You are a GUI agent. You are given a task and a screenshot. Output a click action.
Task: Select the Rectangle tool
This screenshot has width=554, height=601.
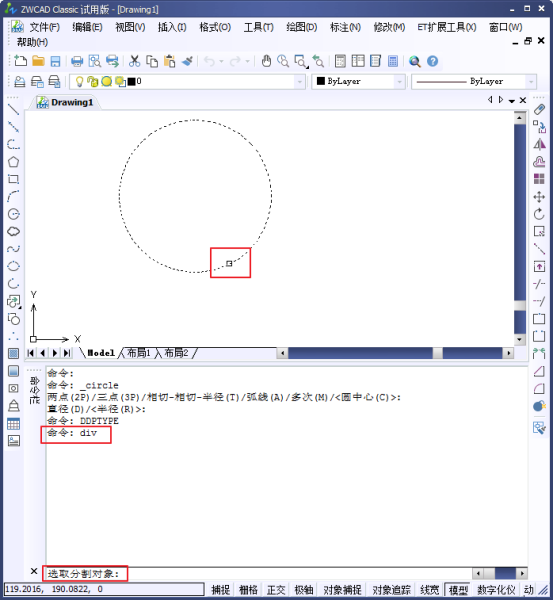(x=13, y=179)
